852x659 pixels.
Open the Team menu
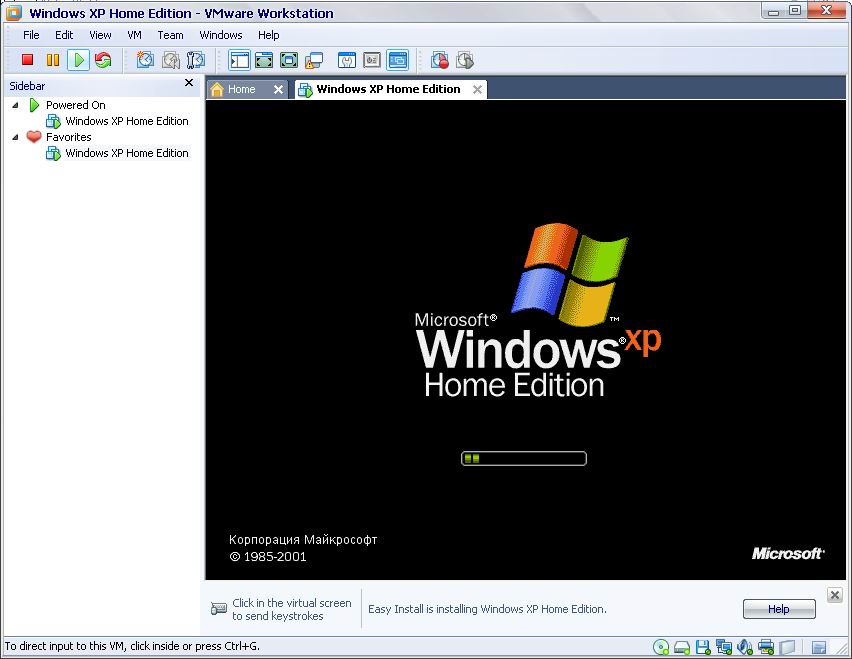(x=170, y=35)
